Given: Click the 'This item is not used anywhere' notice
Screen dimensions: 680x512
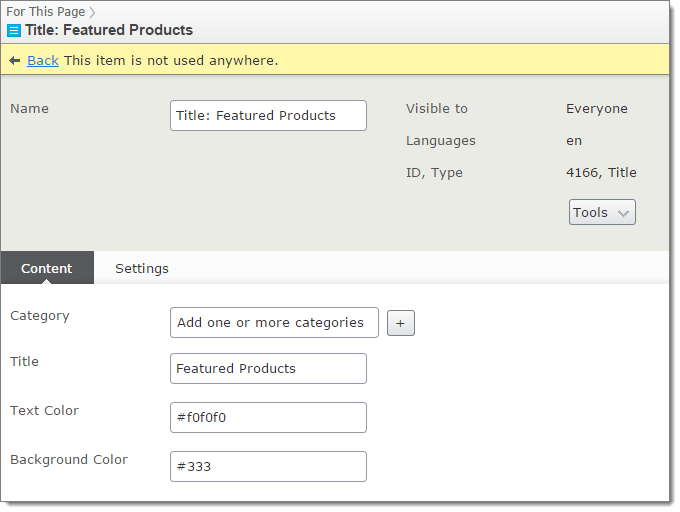Looking at the screenshot, I should [171, 61].
